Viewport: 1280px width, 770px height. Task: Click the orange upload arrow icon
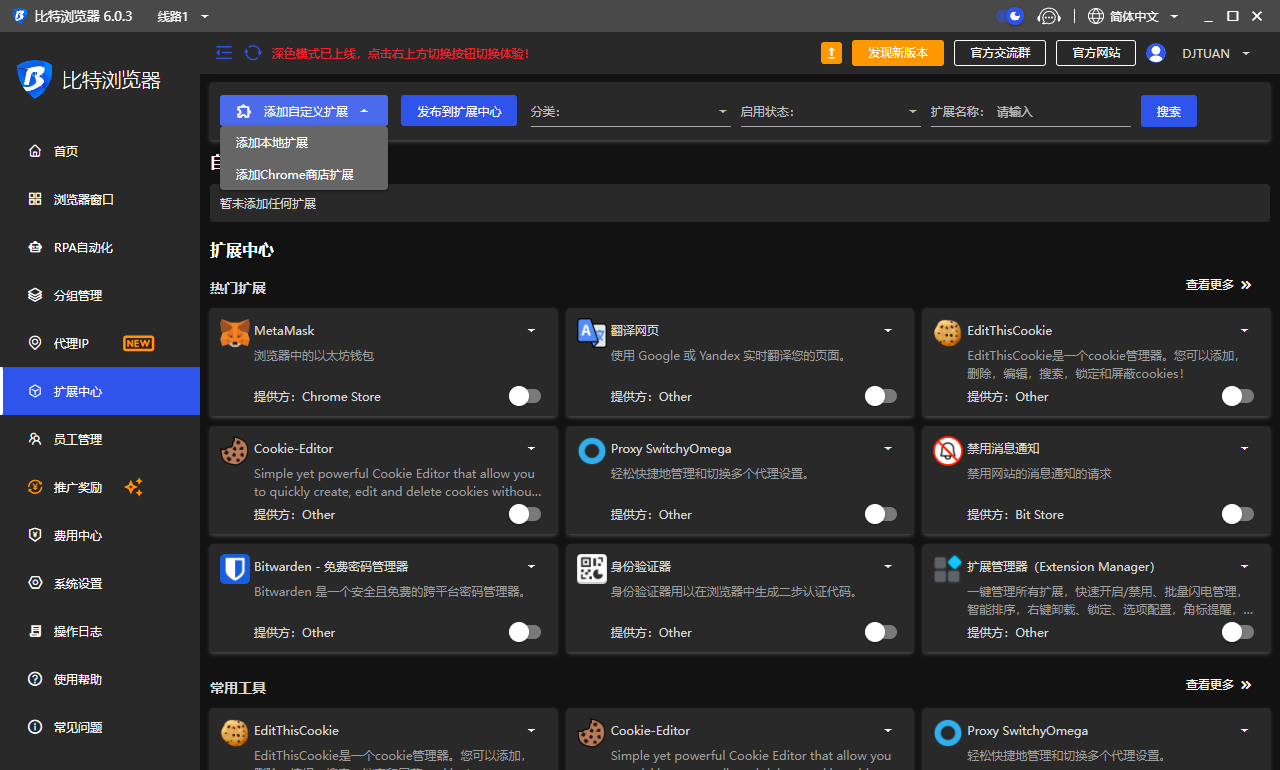point(831,53)
